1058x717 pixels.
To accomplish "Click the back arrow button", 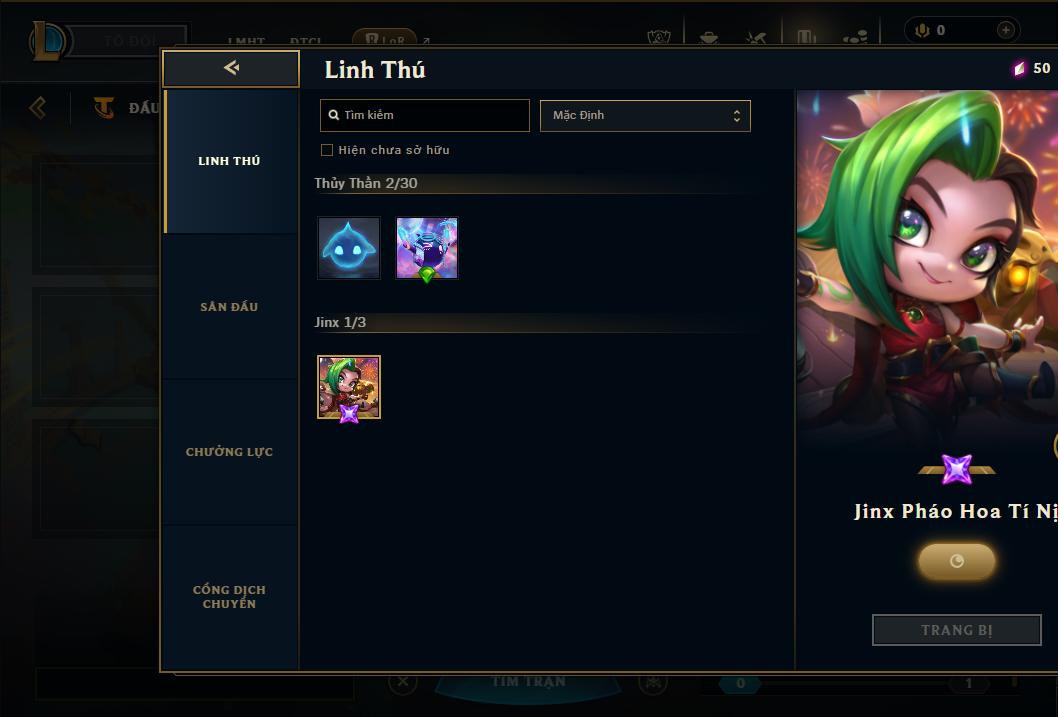I will [231, 68].
